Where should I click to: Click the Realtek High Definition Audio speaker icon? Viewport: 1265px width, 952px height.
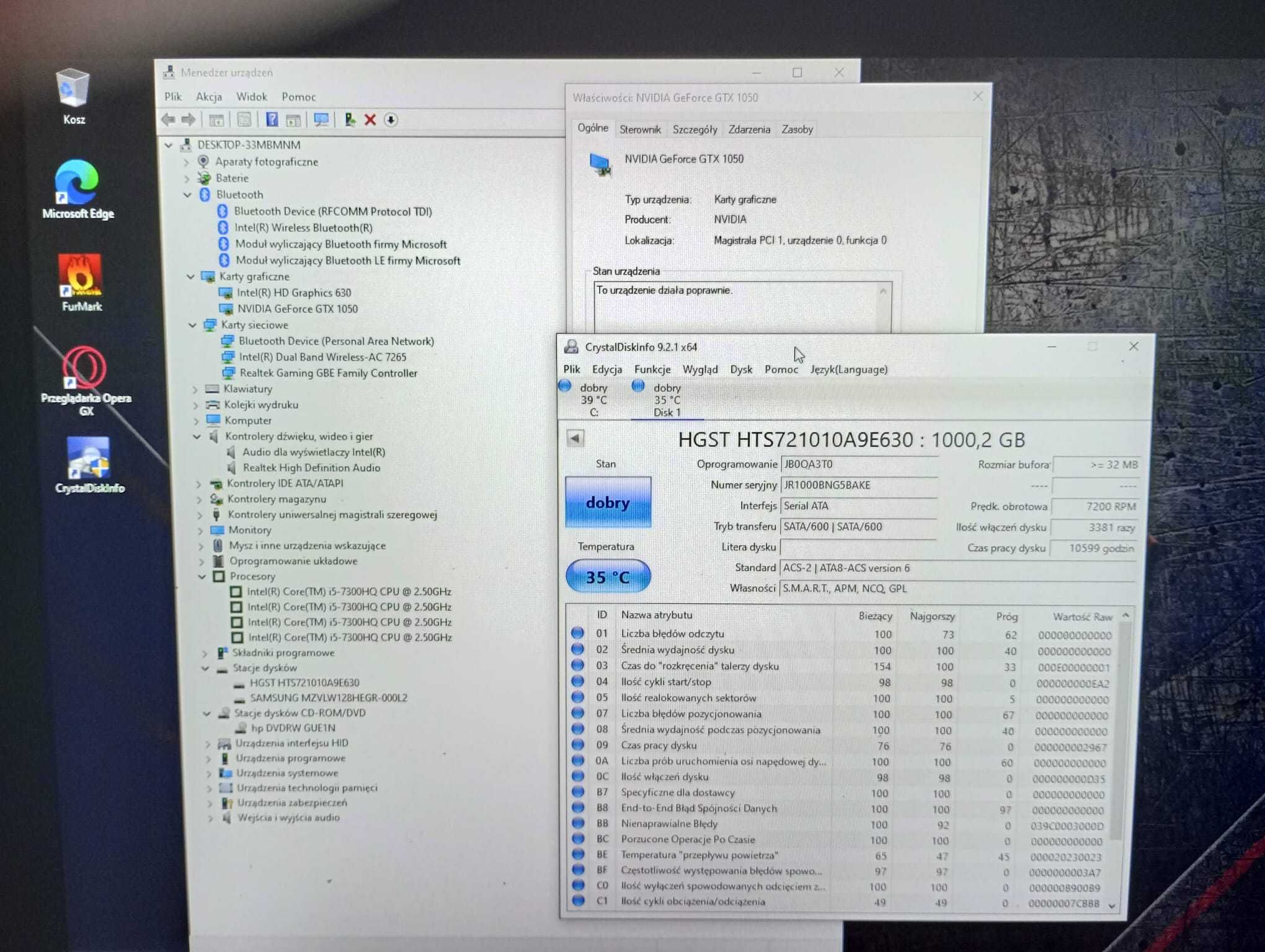tap(231, 467)
